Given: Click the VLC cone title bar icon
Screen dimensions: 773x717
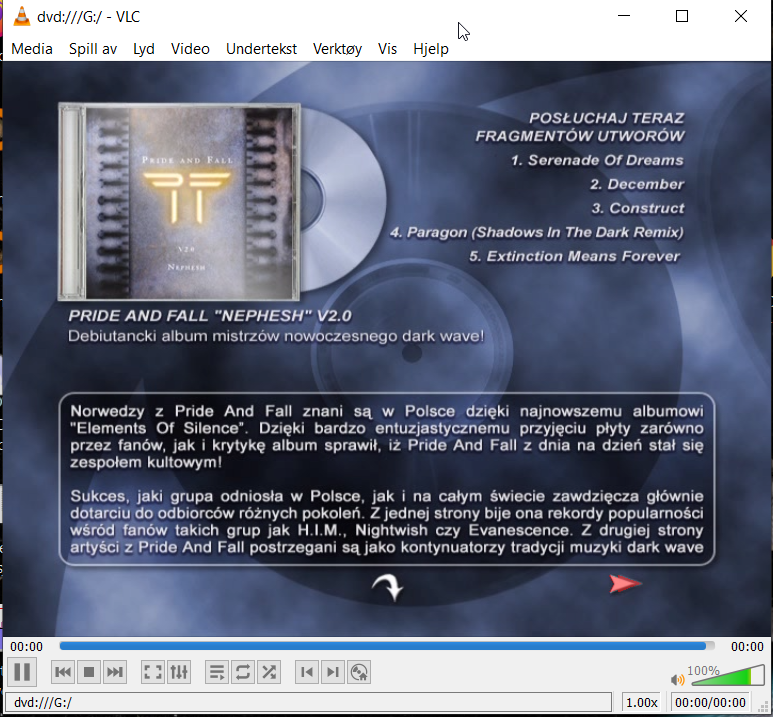Looking at the screenshot, I should [21, 16].
